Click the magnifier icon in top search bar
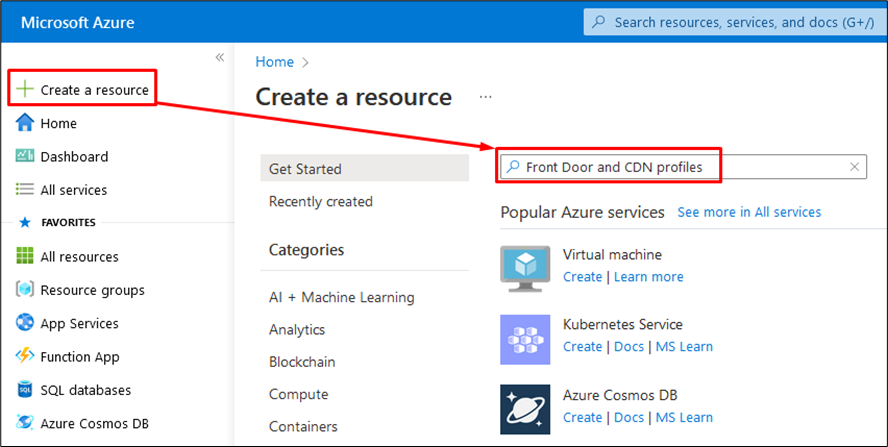The height and width of the screenshot is (447, 888). [x=598, y=22]
